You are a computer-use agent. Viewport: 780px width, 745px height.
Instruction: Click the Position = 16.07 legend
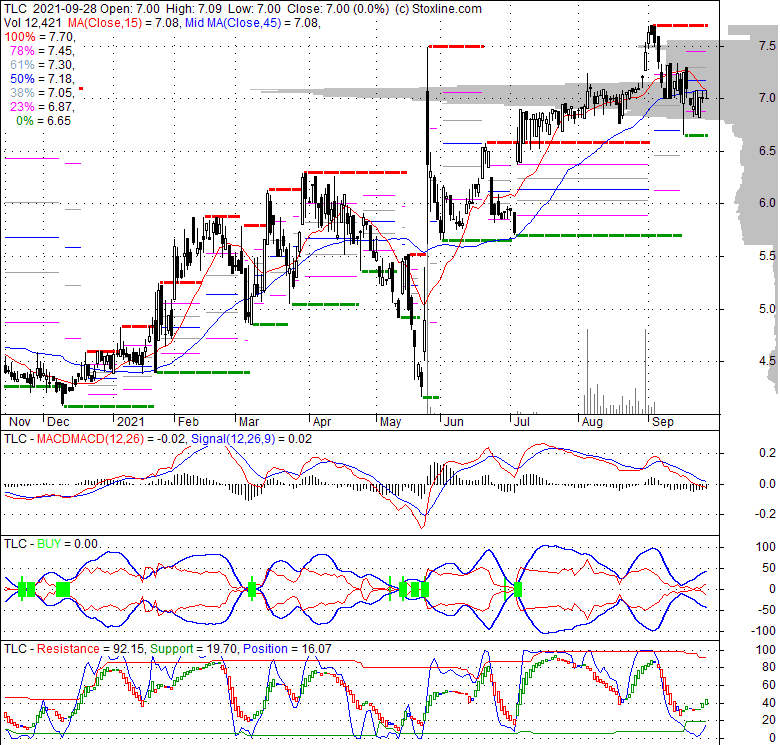[x=287, y=649]
